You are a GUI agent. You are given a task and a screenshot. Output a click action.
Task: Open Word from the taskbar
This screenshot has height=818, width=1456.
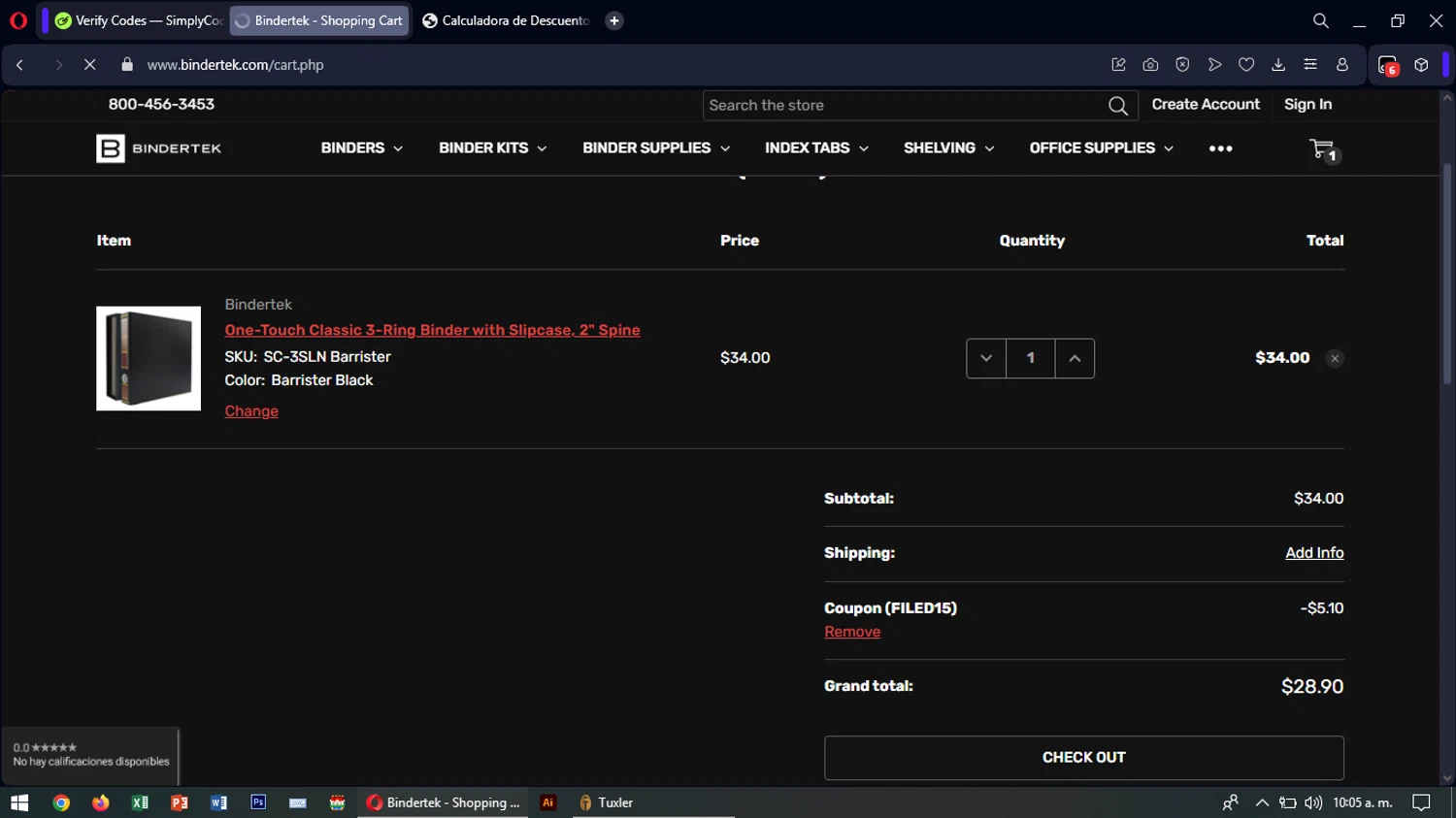(x=218, y=802)
